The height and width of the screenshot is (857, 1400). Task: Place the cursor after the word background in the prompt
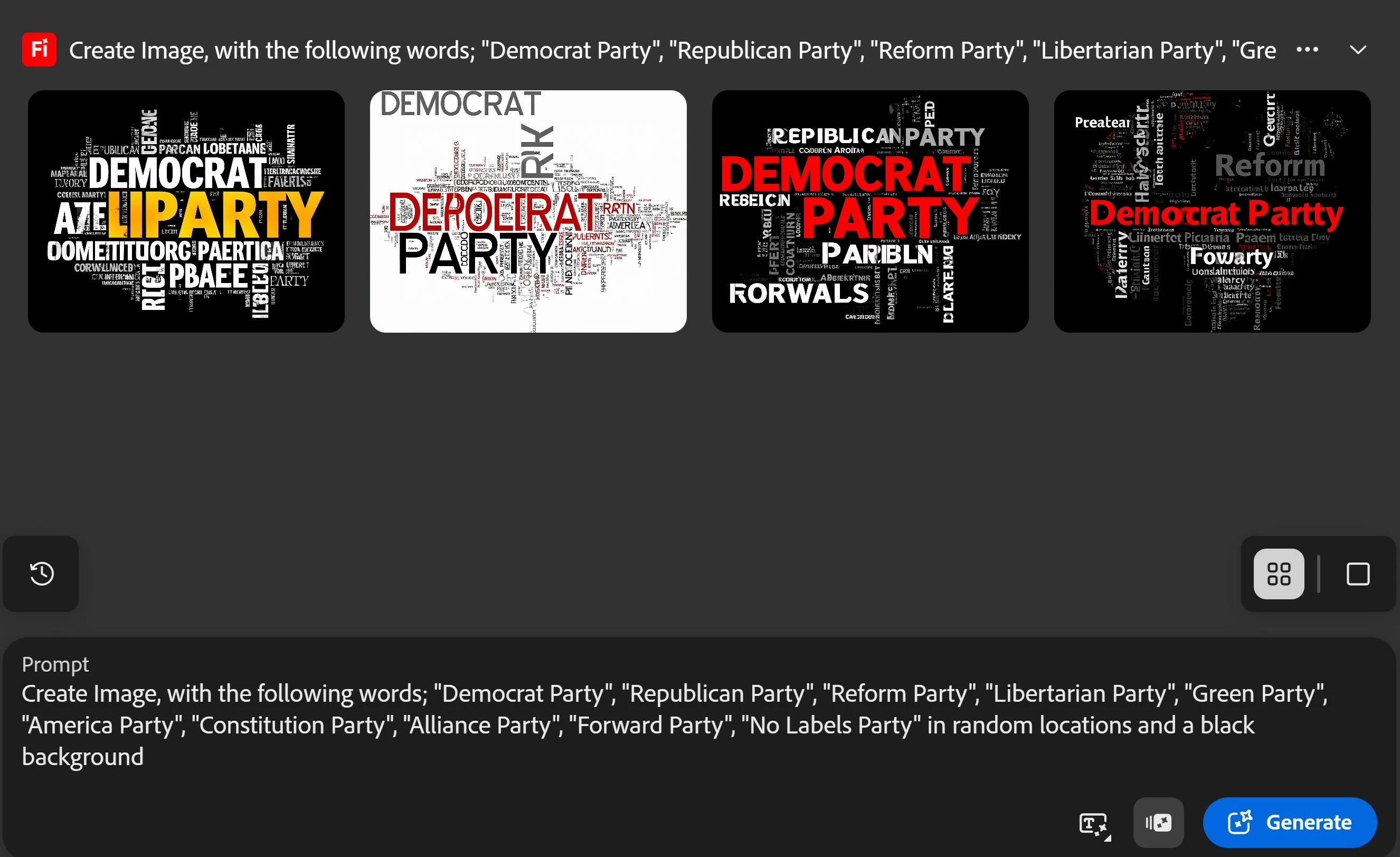coord(145,757)
